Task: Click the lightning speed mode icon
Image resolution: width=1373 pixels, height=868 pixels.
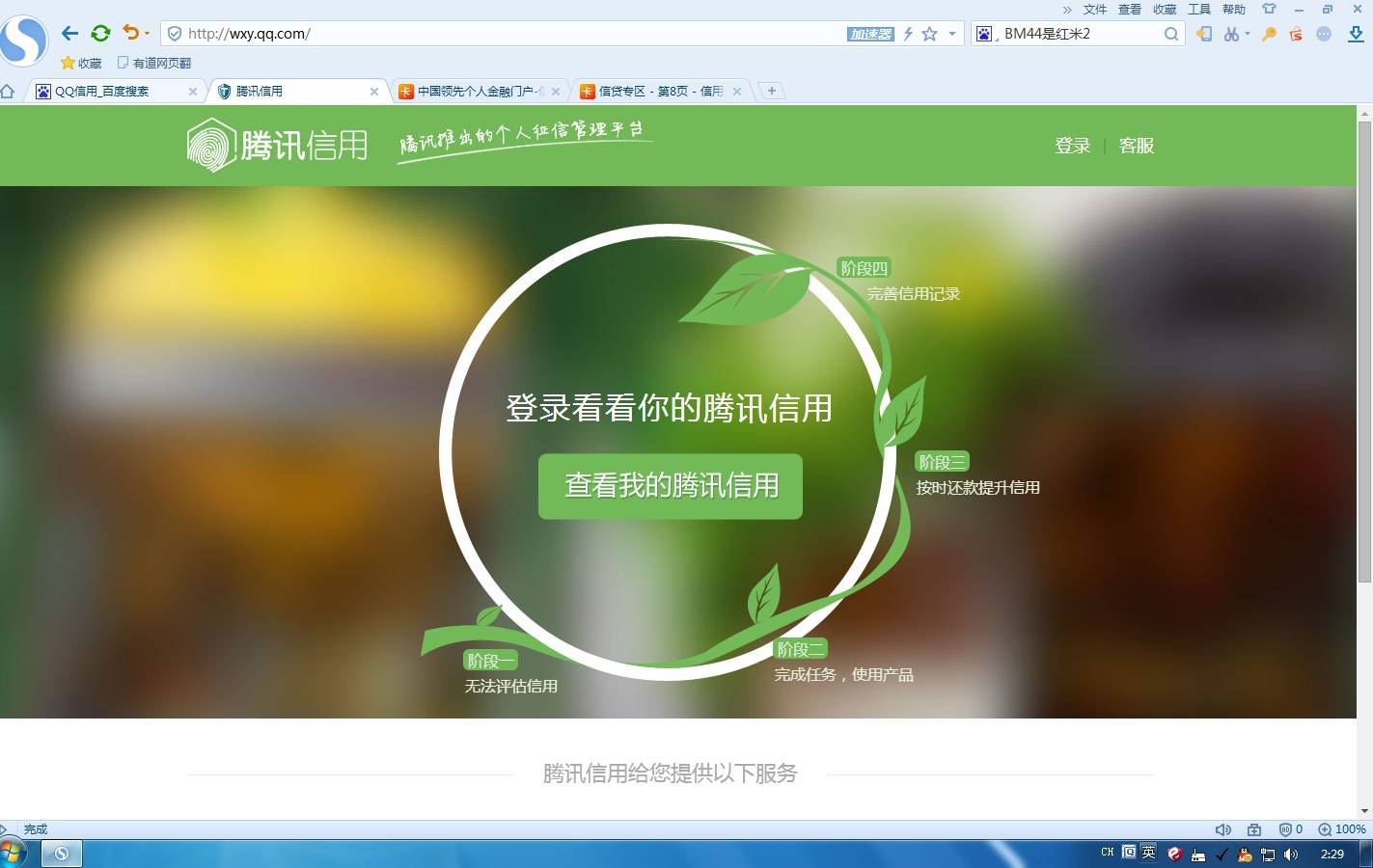Action: (908, 34)
